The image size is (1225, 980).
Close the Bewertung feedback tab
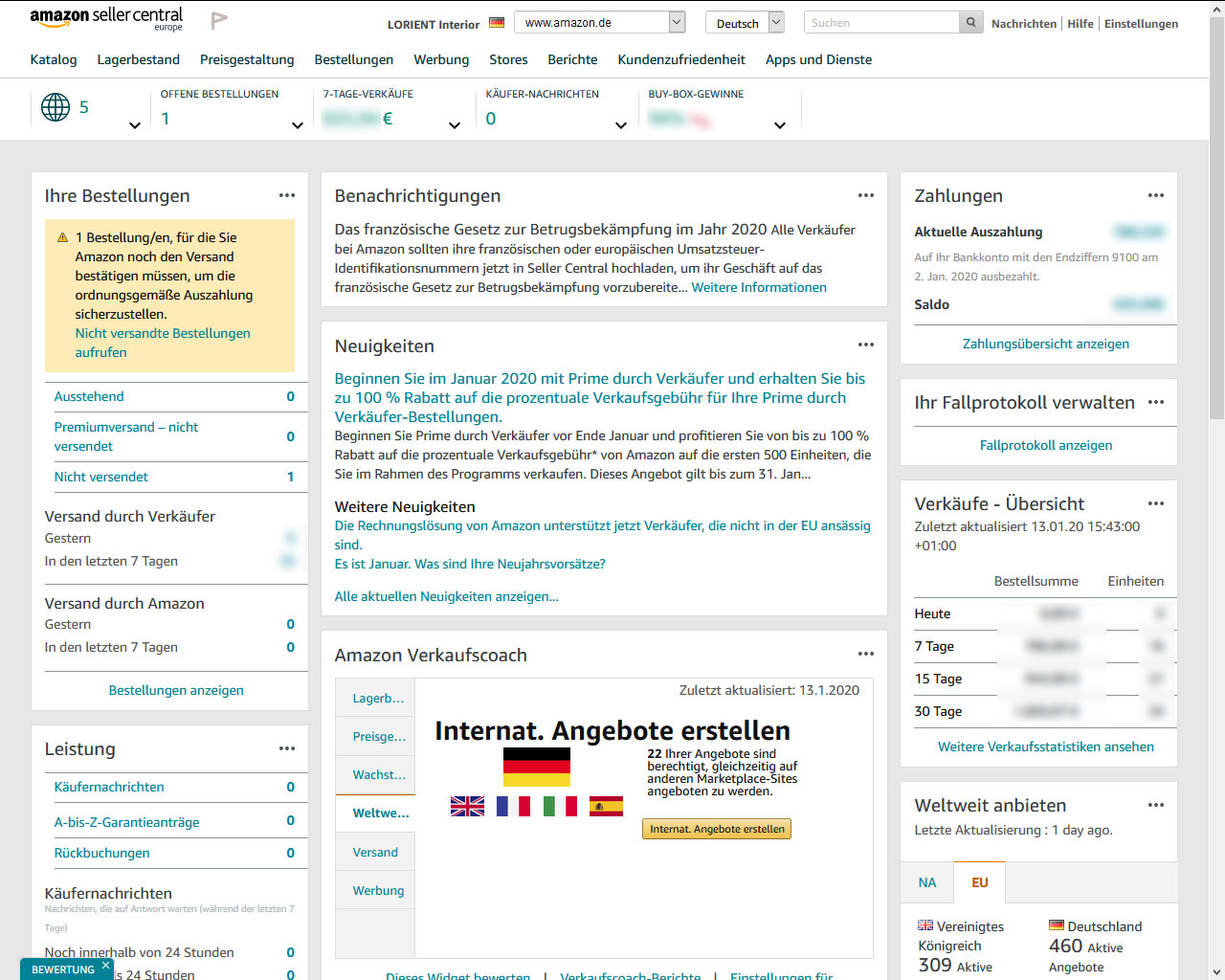[x=105, y=965]
